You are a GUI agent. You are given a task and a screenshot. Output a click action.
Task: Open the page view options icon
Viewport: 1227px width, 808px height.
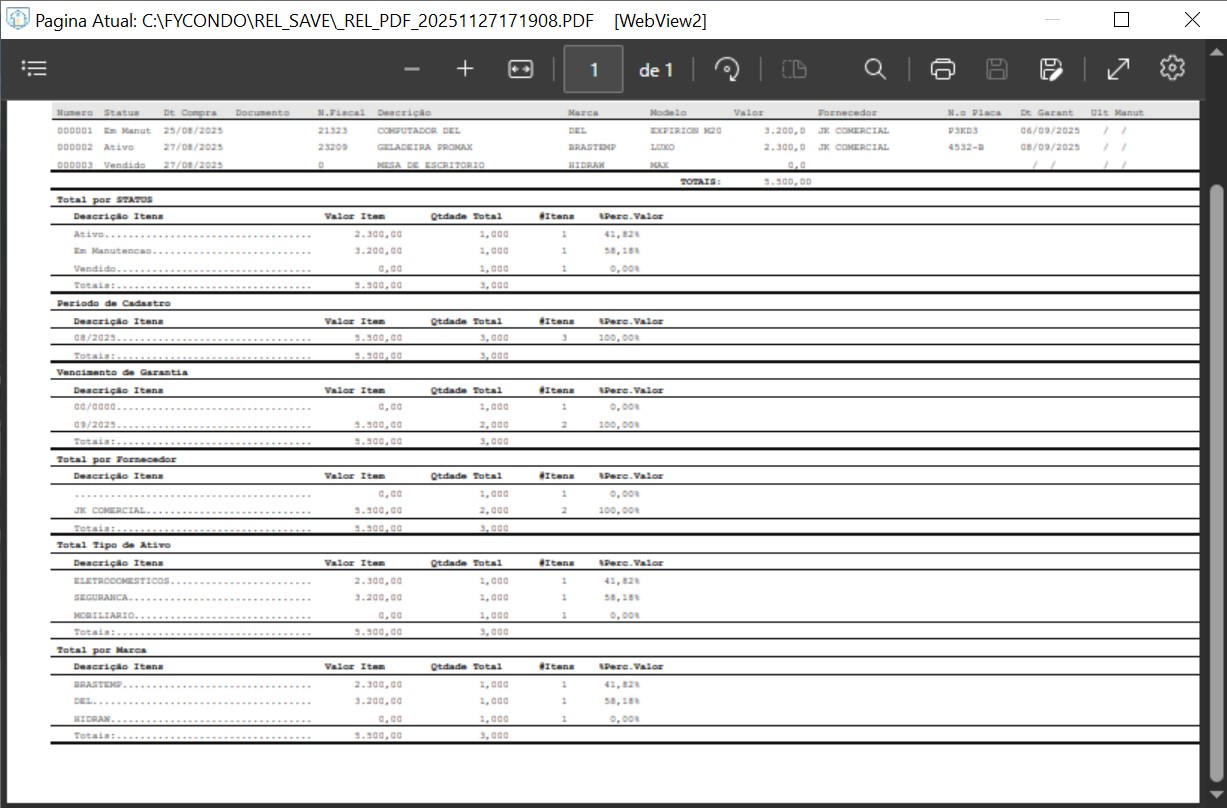click(794, 69)
